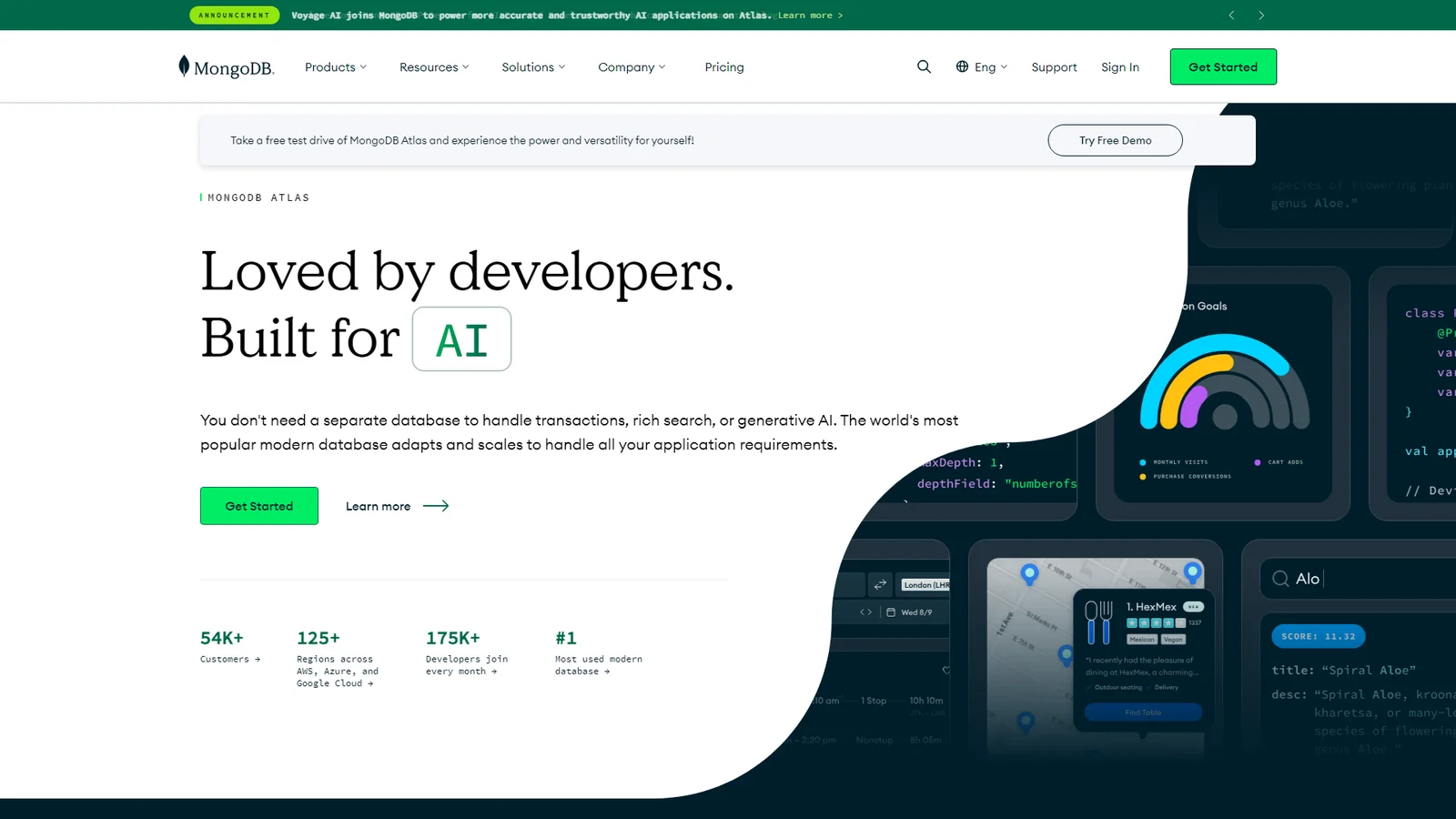
Task: Click the swap arrows icon in flight card
Action: 880,584
